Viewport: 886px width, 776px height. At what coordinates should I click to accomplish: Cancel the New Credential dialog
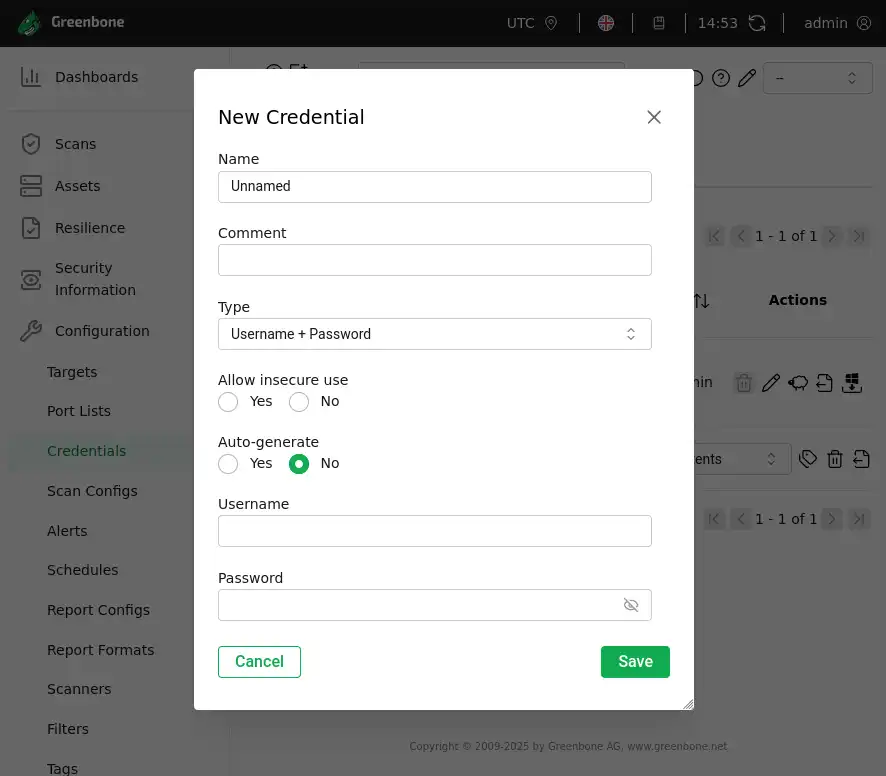pyautogui.click(x=259, y=662)
